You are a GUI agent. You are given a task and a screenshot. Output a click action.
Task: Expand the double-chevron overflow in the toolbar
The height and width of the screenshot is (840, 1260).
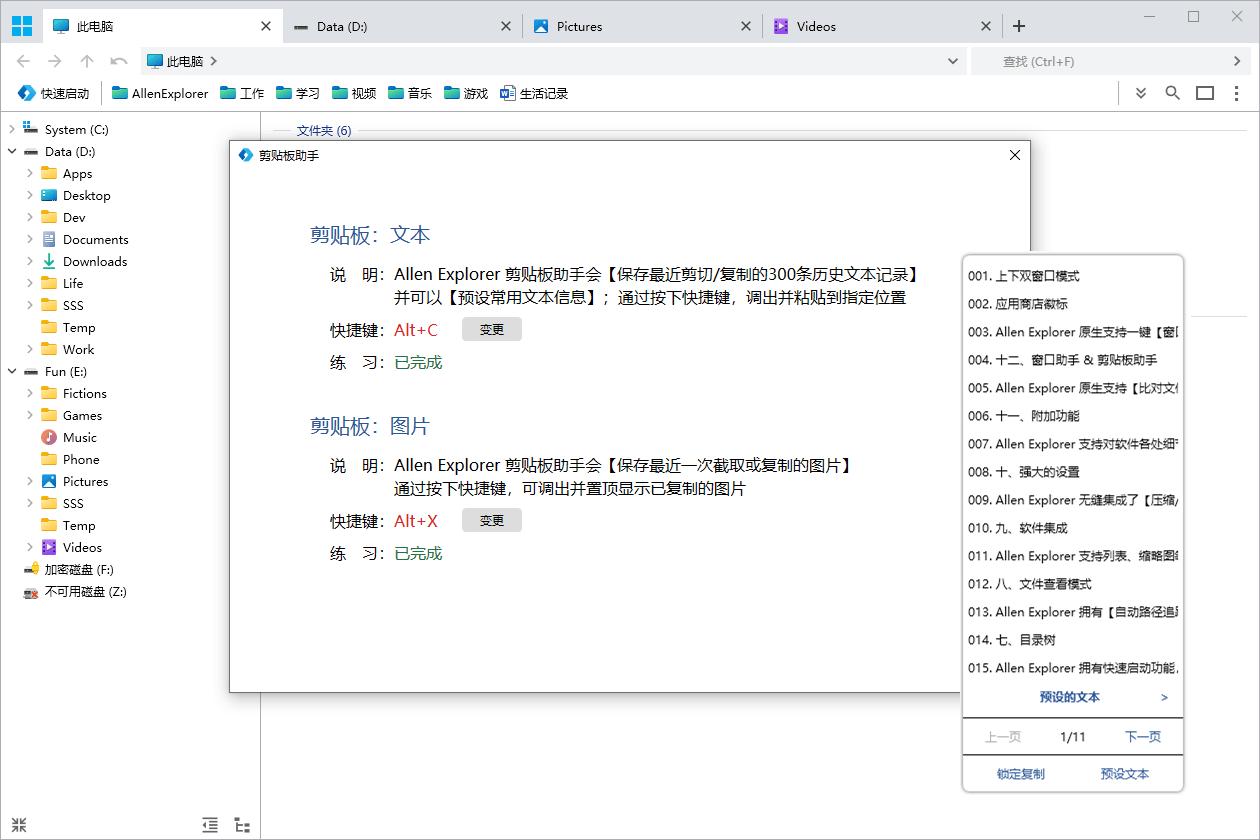tap(1140, 92)
